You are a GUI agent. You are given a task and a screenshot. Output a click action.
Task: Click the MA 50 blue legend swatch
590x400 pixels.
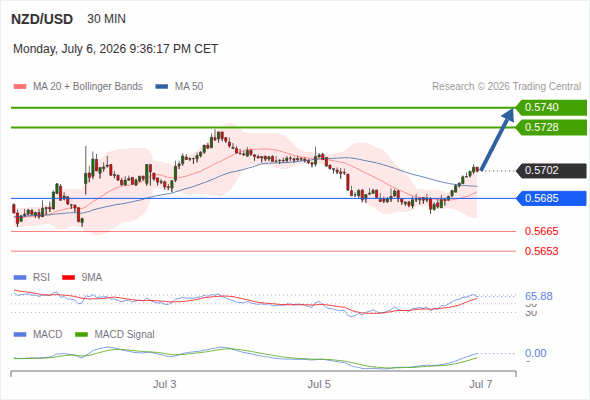tap(162, 87)
